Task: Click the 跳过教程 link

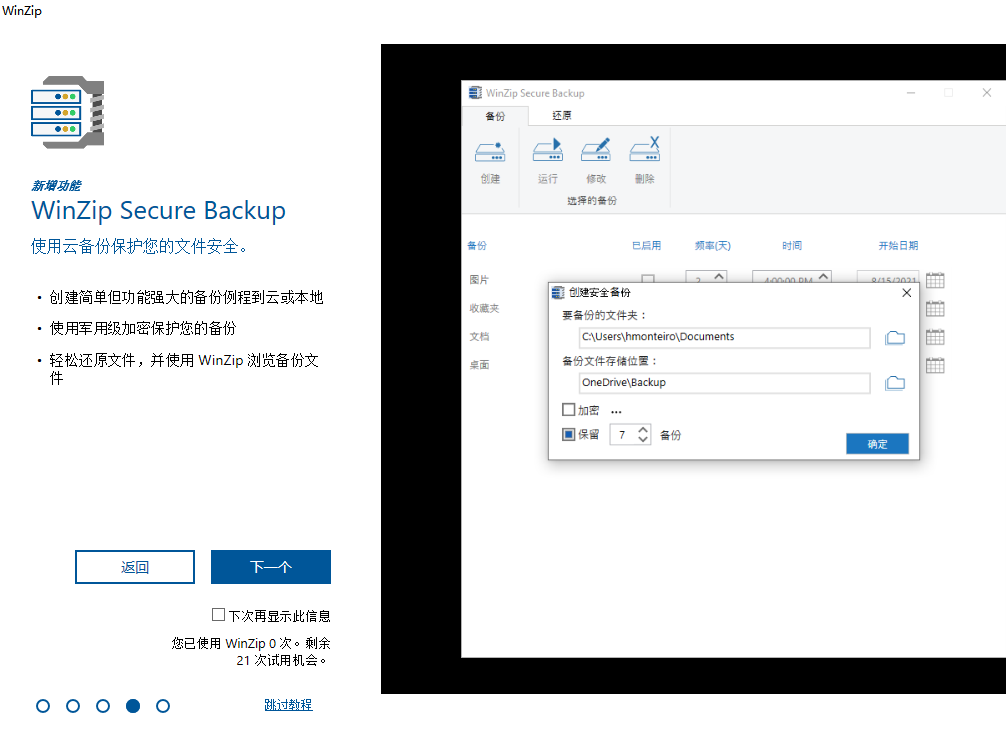Action: coord(288,705)
